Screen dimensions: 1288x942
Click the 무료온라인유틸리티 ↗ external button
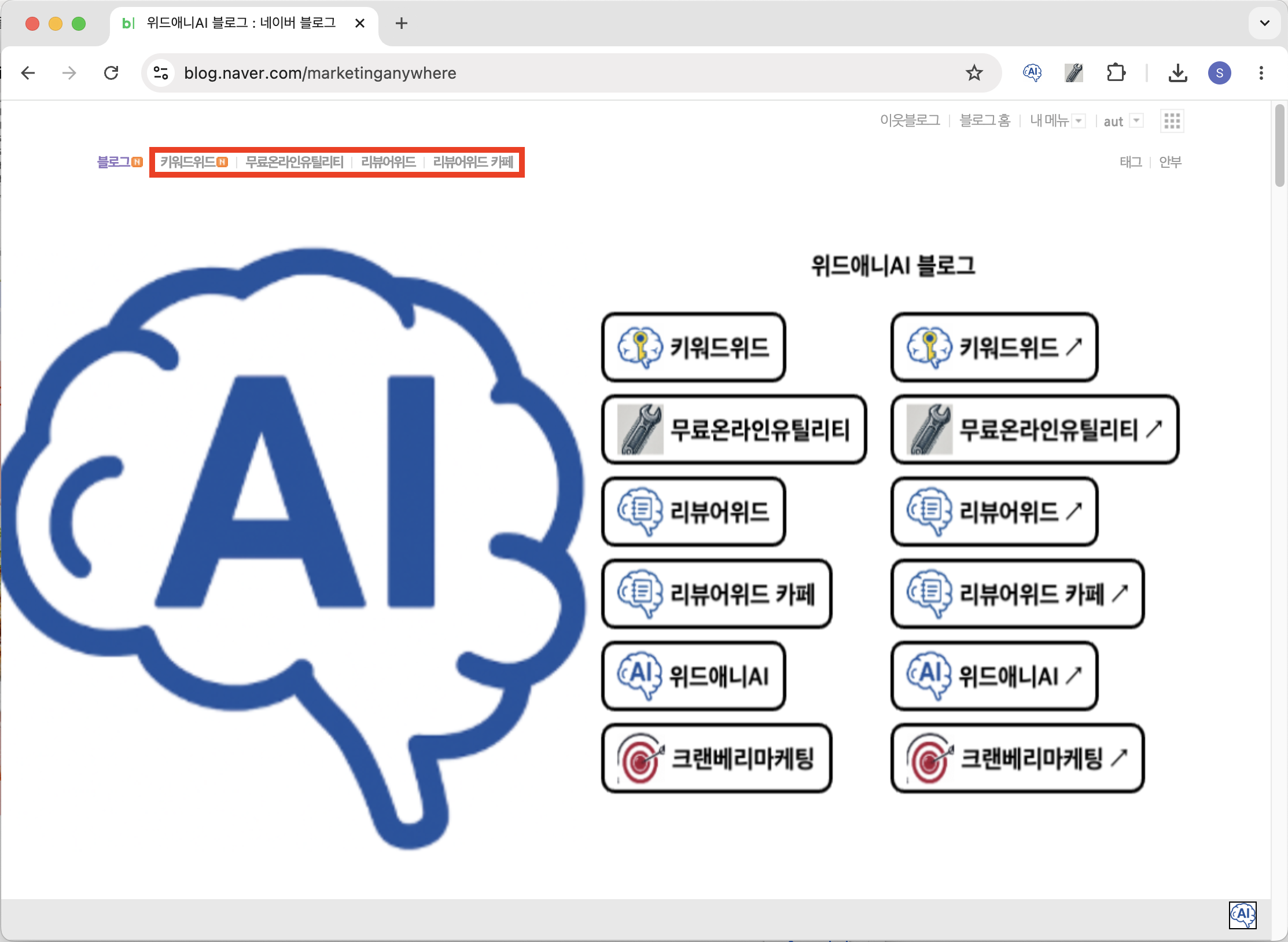point(1035,429)
